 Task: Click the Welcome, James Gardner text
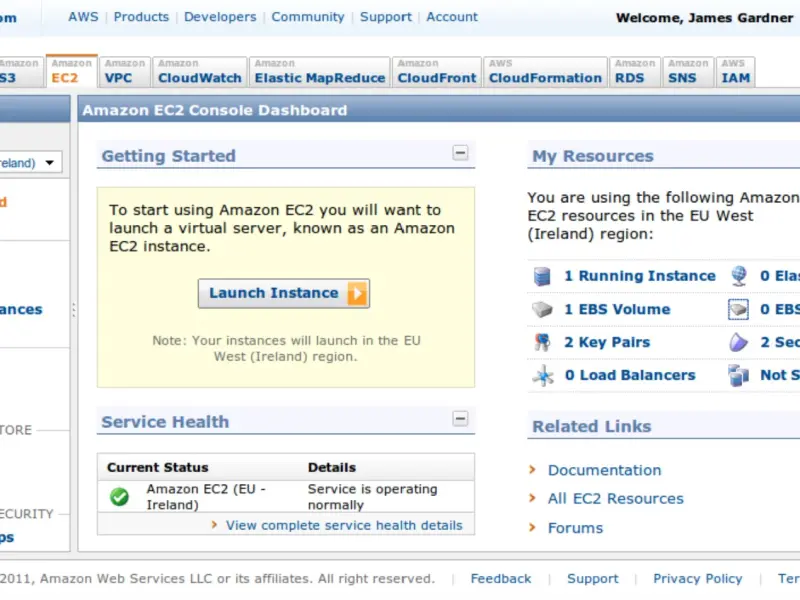pos(704,18)
